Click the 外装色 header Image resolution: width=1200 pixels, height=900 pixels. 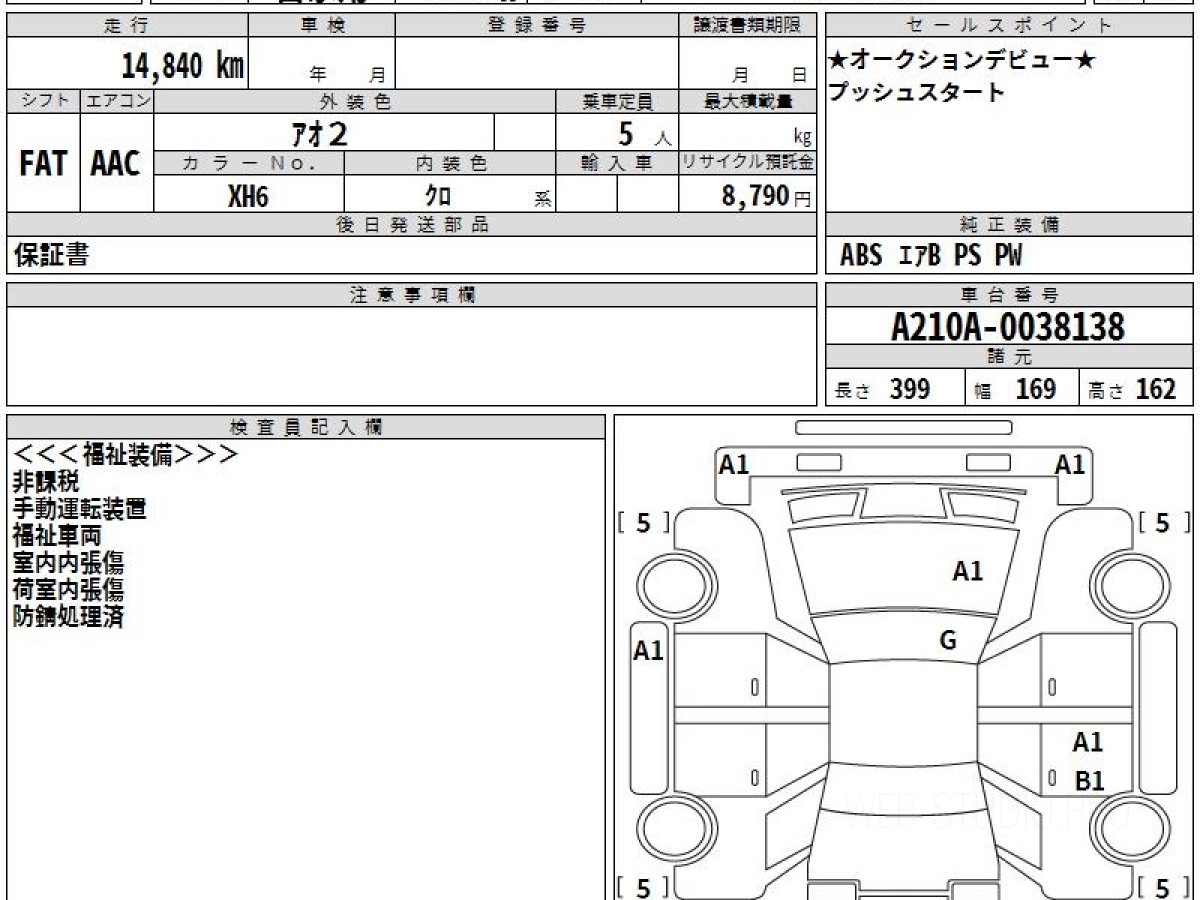355,101
